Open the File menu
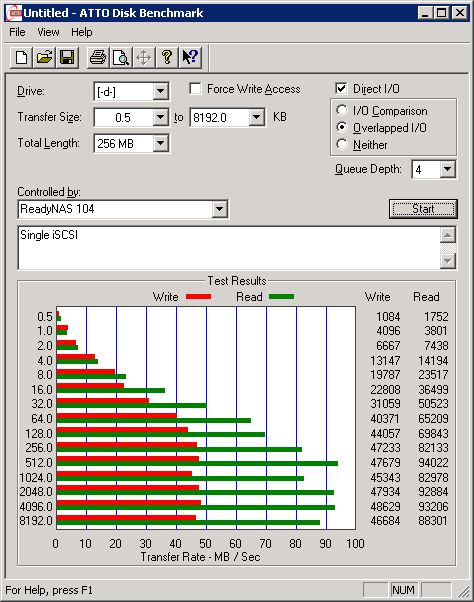The image size is (474, 602). tap(17, 32)
